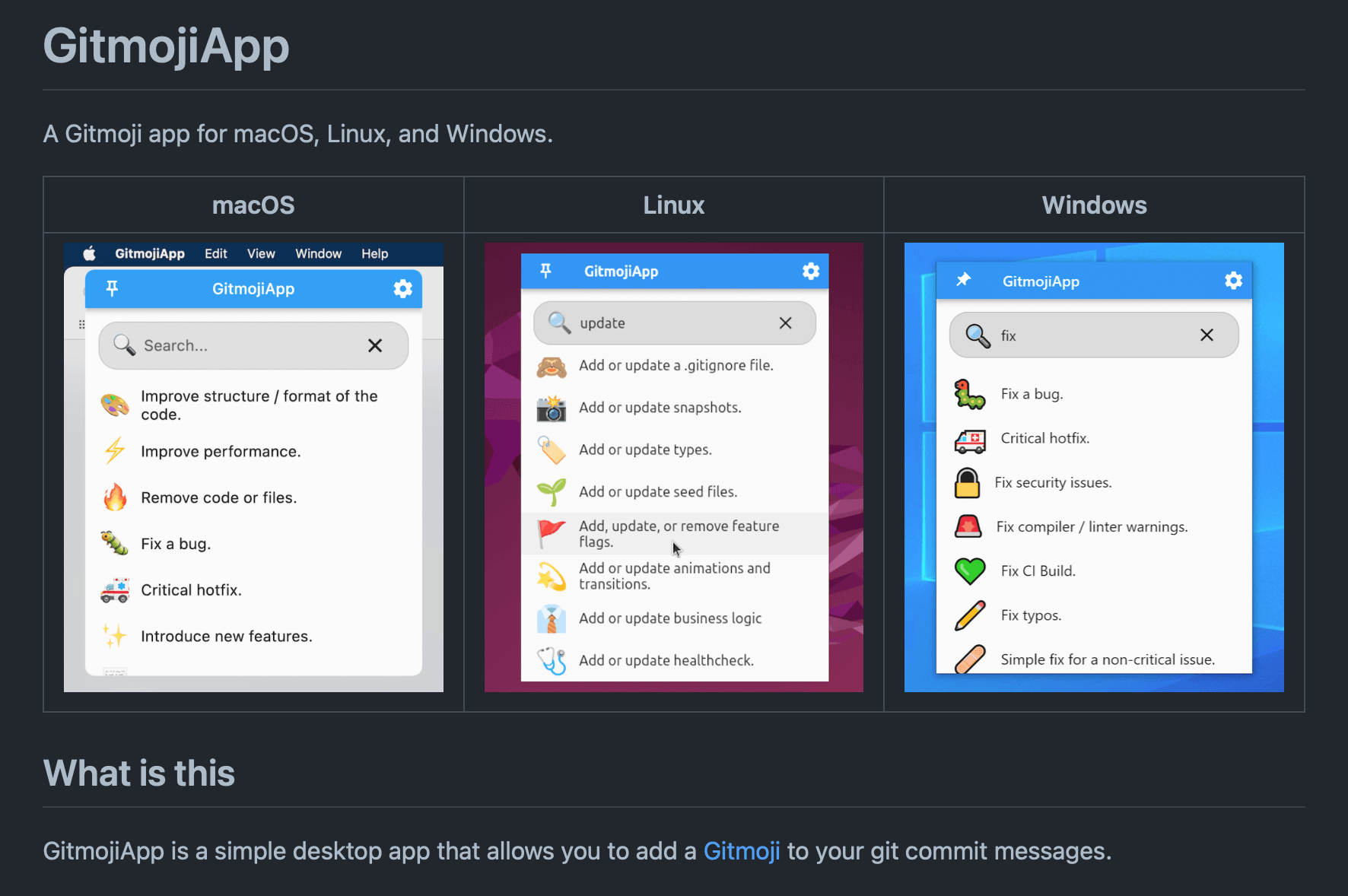
Task: Select the lightning bolt performance emoji
Action: [115, 451]
